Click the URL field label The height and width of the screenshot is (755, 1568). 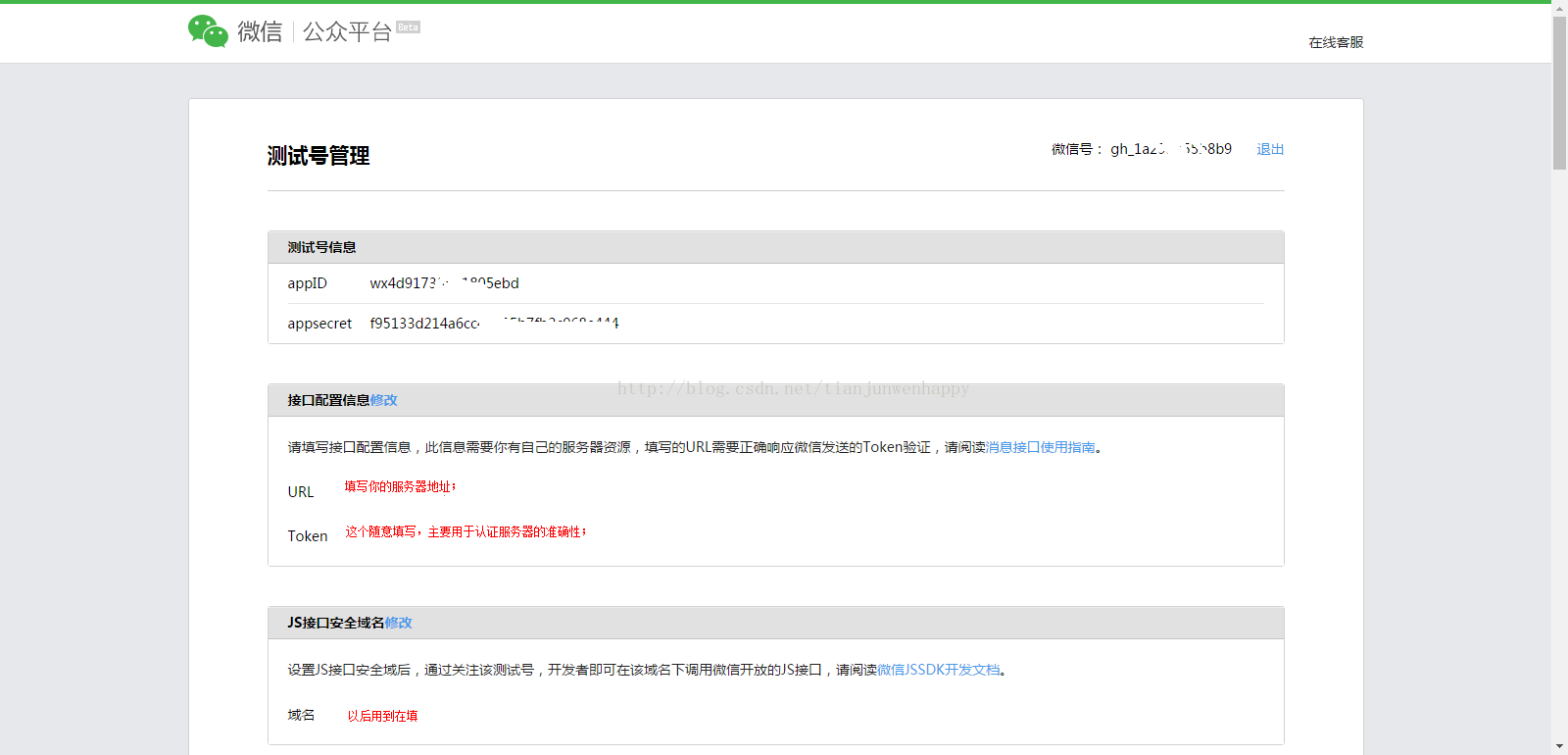pyautogui.click(x=301, y=492)
